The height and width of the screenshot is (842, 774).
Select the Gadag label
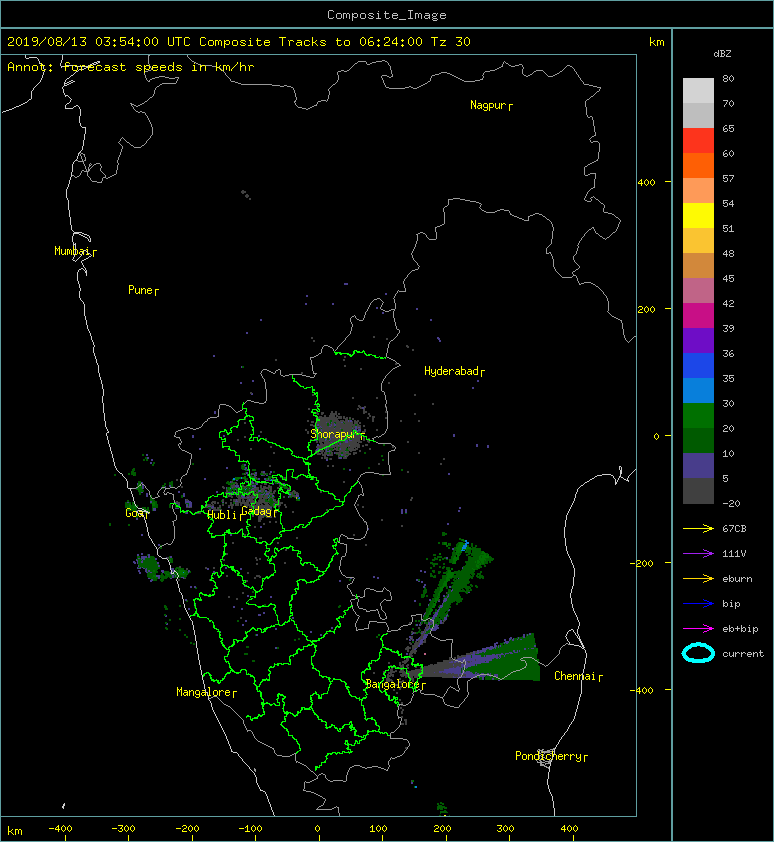[257, 511]
